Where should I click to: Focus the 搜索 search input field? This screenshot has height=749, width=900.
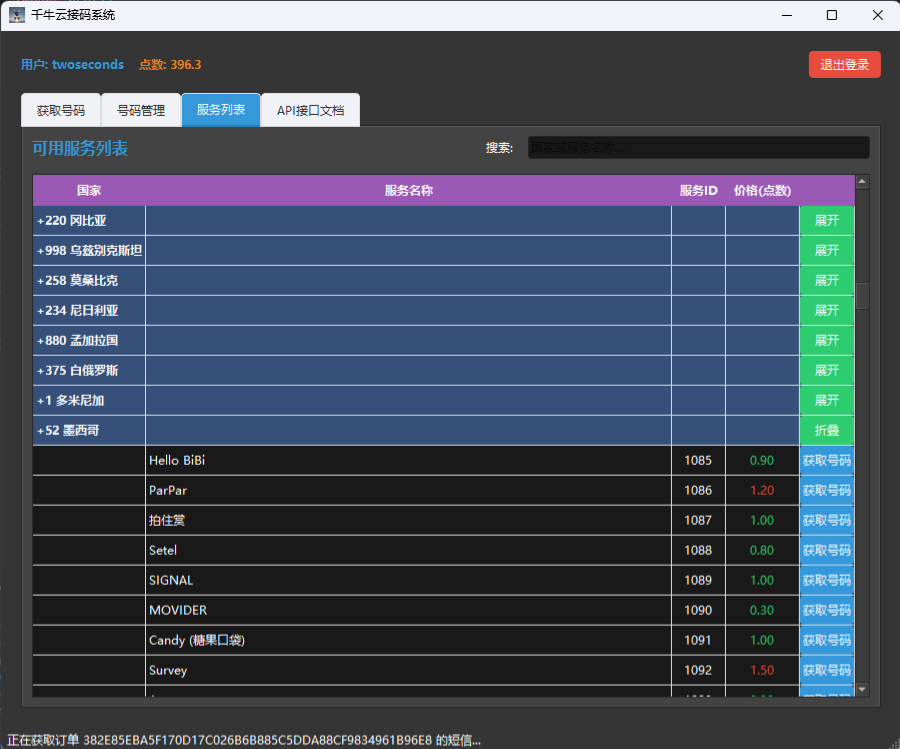[x=698, y=148]
